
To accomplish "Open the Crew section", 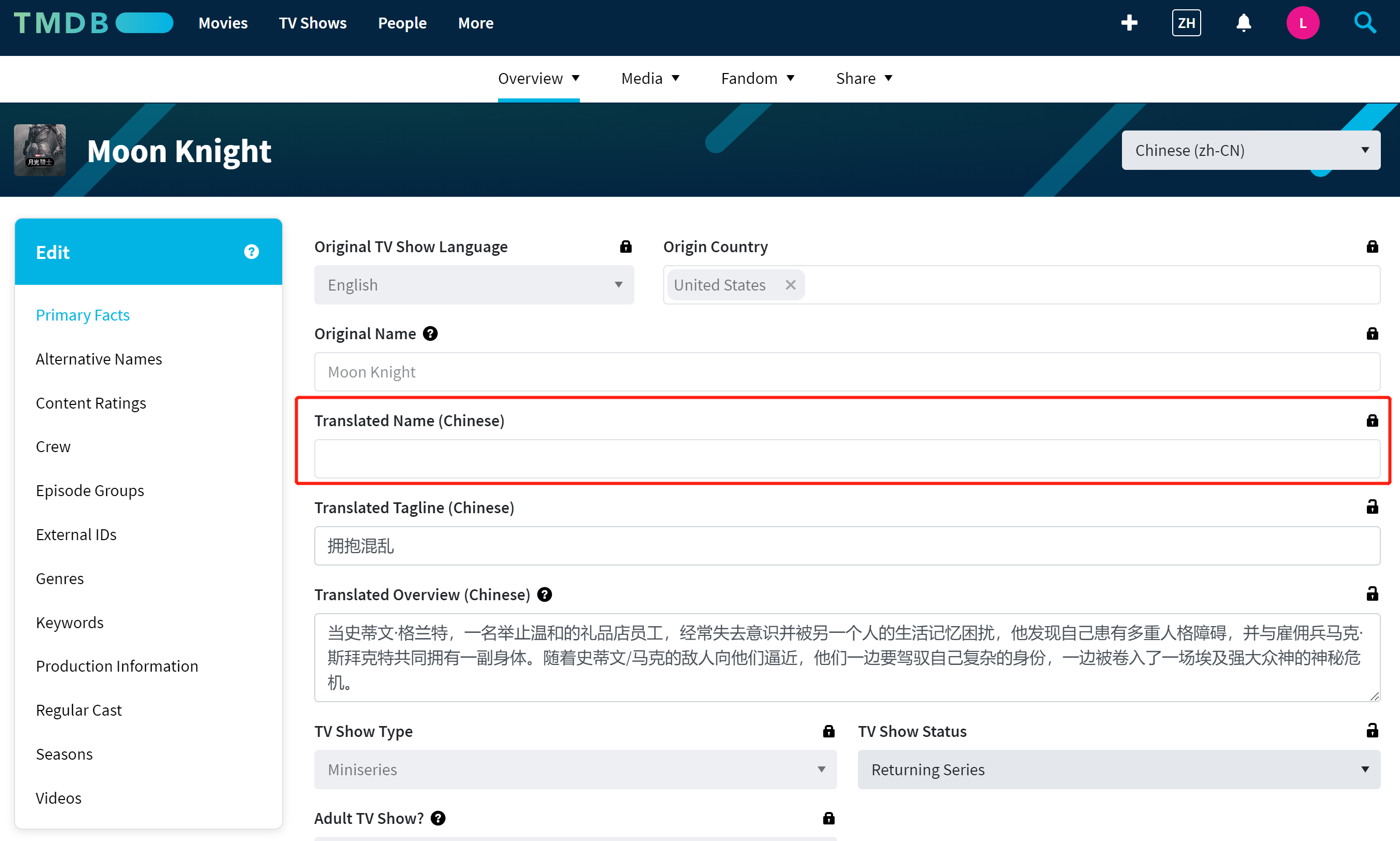I will point(53,446).
